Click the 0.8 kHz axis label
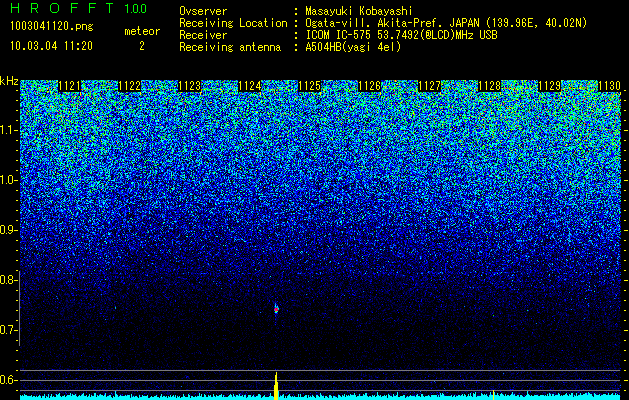The image size is (629, 400). (7, 280)
